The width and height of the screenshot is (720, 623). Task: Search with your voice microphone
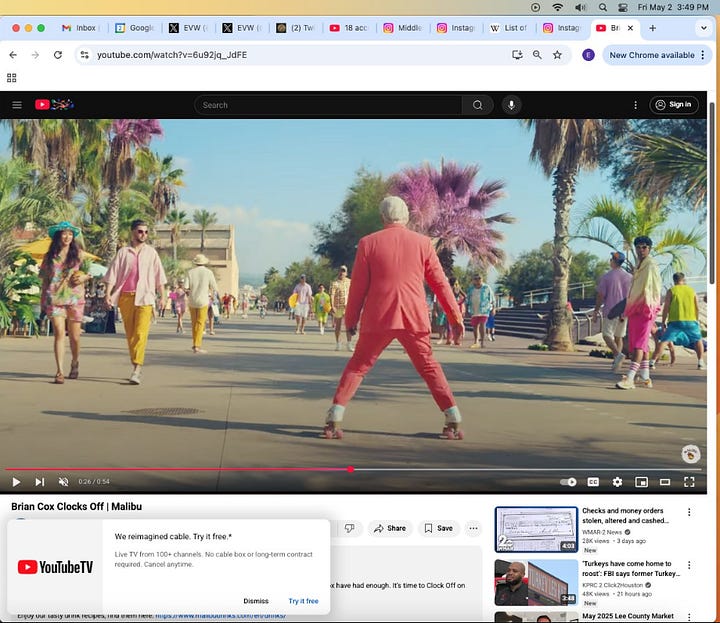511,105
